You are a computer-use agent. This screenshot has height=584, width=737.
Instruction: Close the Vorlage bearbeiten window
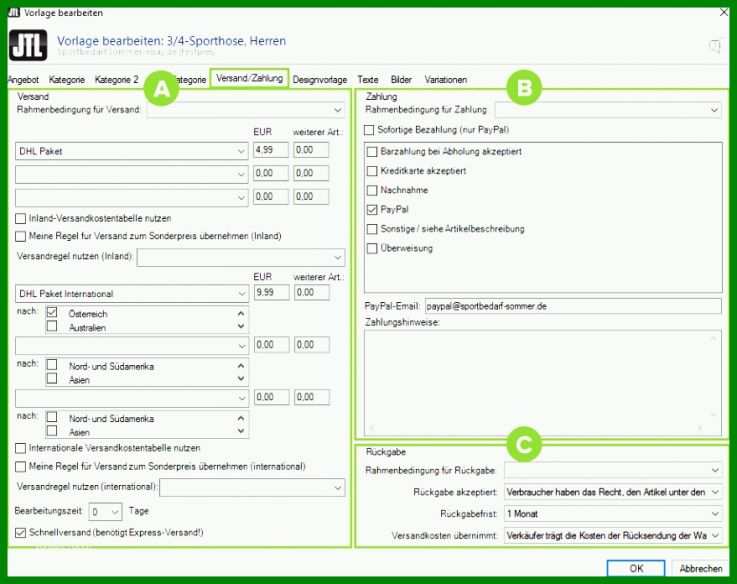[724, 13]
